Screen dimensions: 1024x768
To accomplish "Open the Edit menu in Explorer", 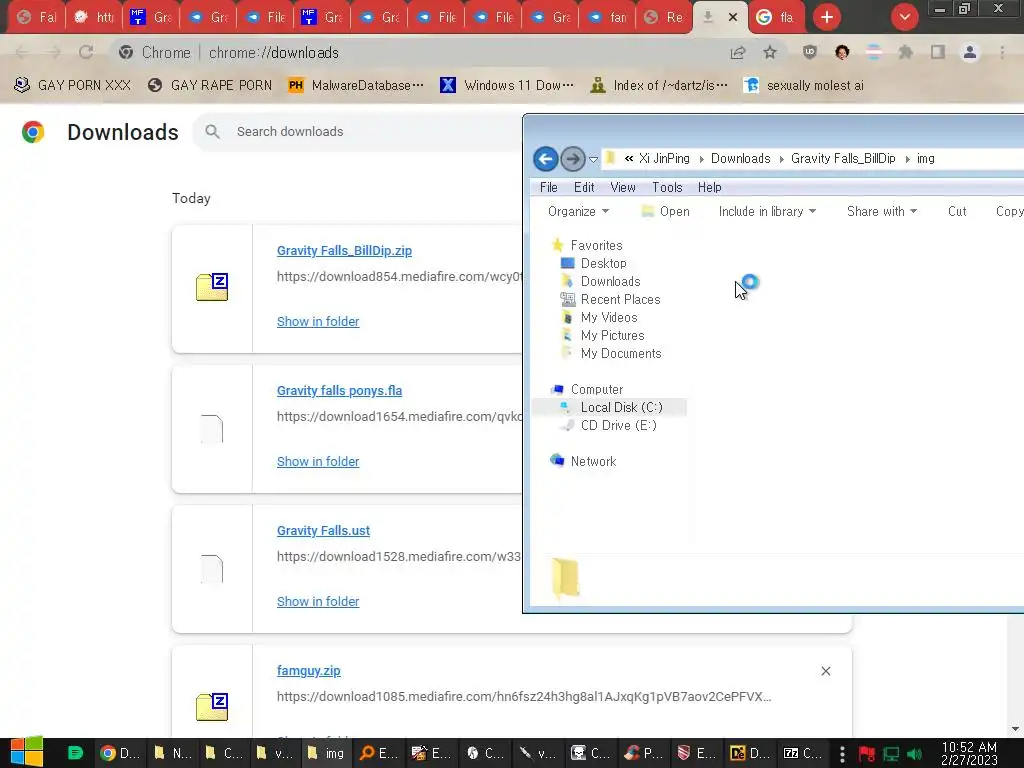I will tap(584, 187).
